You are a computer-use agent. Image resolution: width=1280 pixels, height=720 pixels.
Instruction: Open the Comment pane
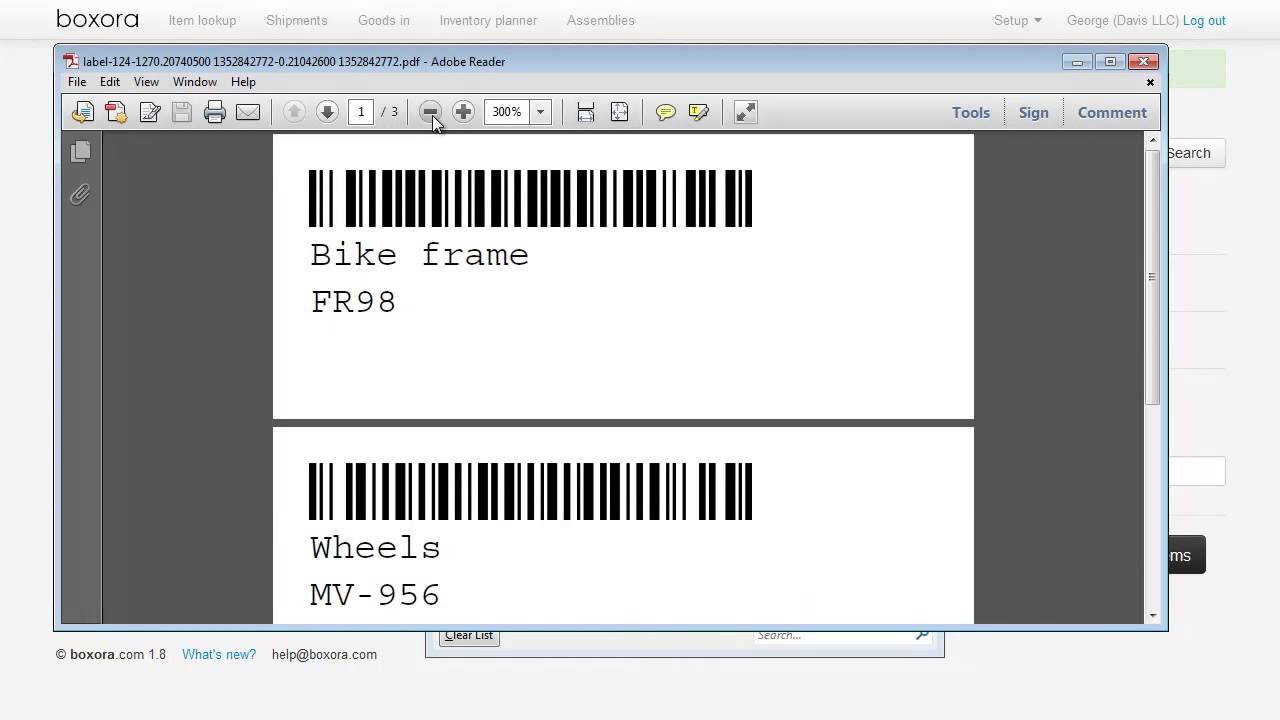1112,112
